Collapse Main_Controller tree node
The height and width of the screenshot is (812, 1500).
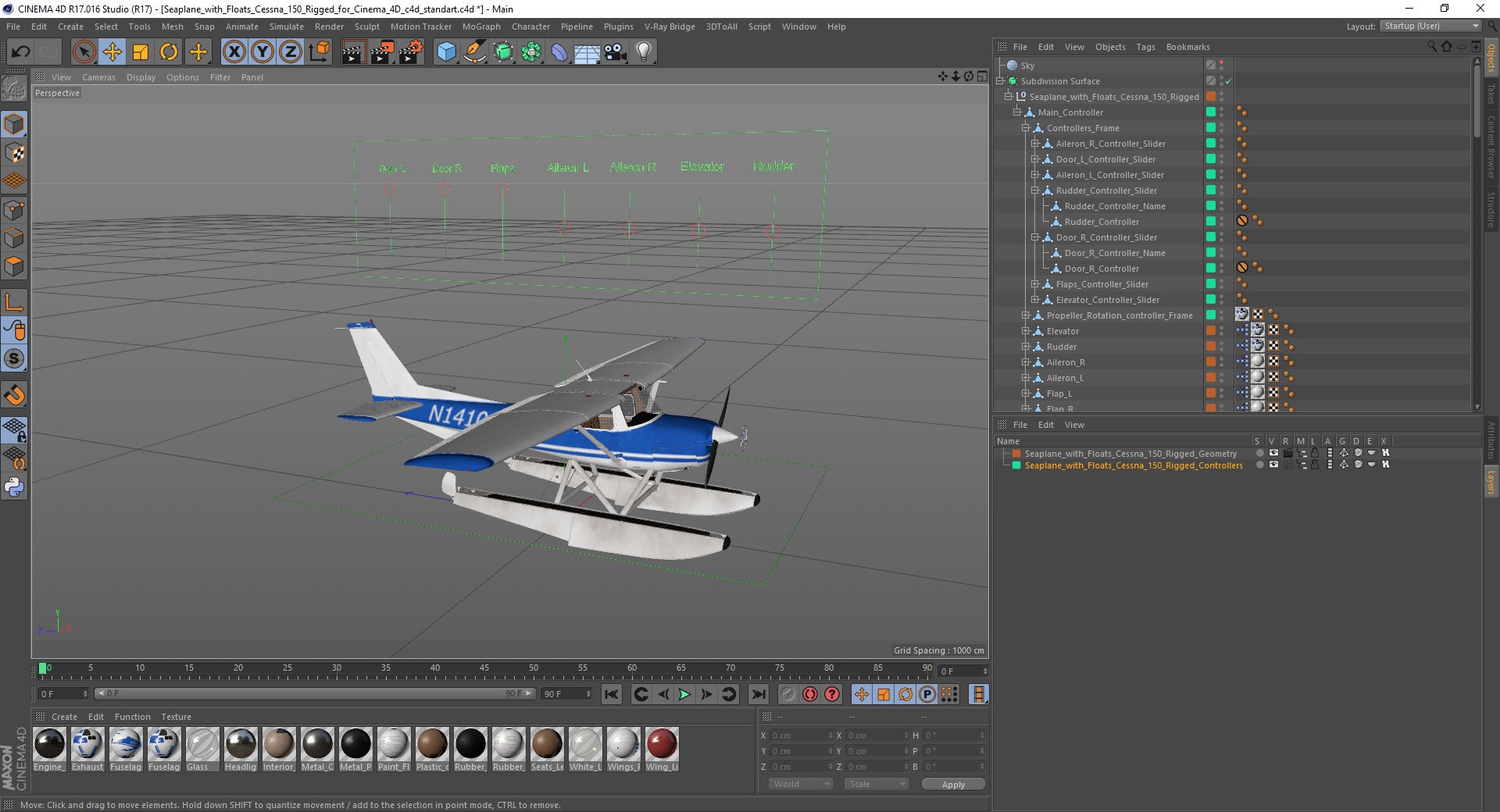click(x=1017, y=112)
